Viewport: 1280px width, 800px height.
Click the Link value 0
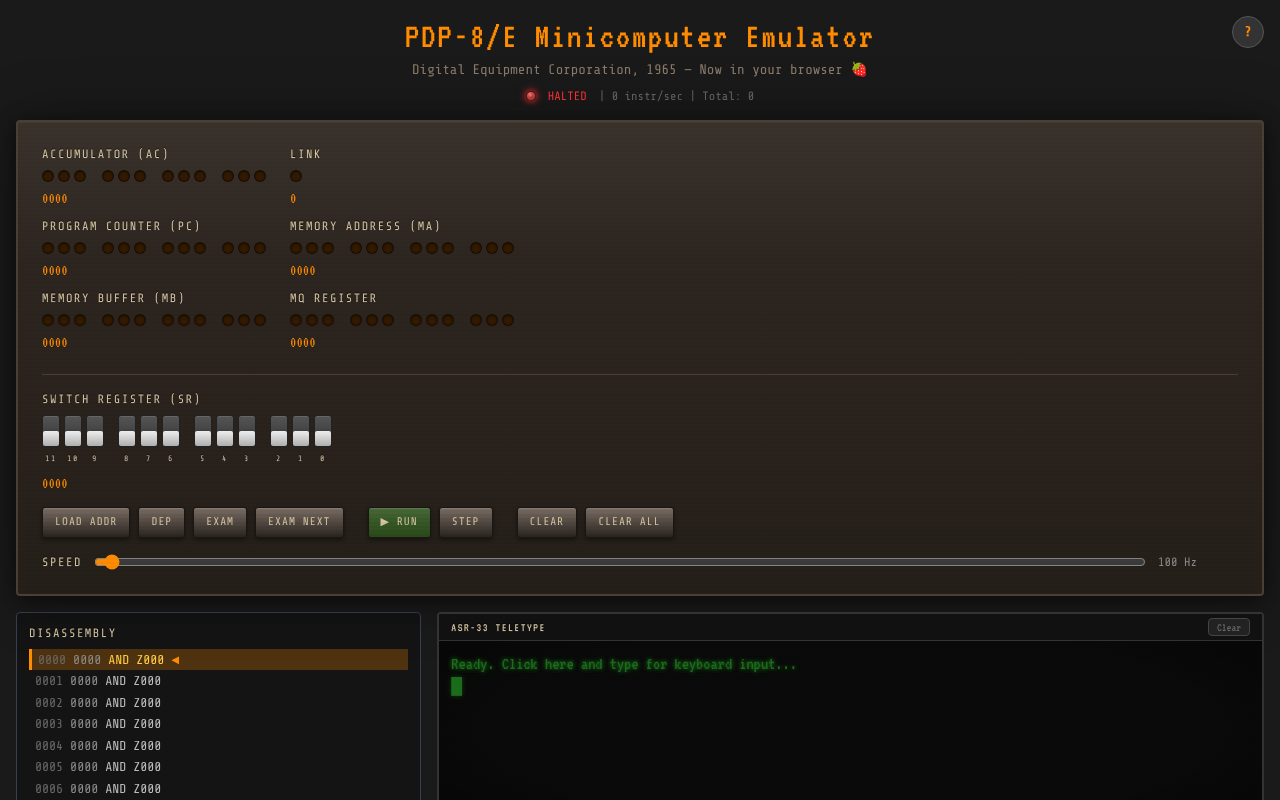(x=293, y=199)
